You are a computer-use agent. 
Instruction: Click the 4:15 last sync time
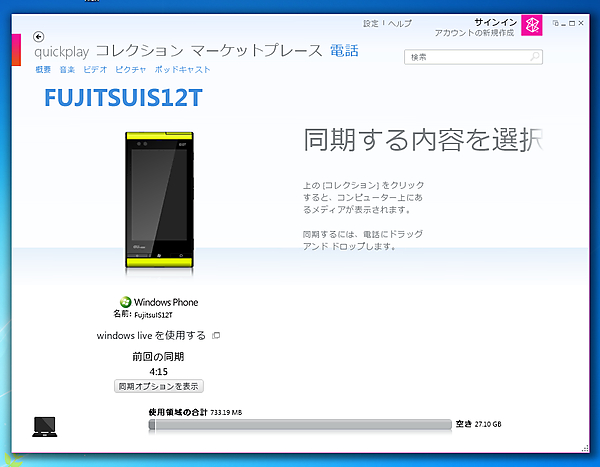tap(158, 372)
